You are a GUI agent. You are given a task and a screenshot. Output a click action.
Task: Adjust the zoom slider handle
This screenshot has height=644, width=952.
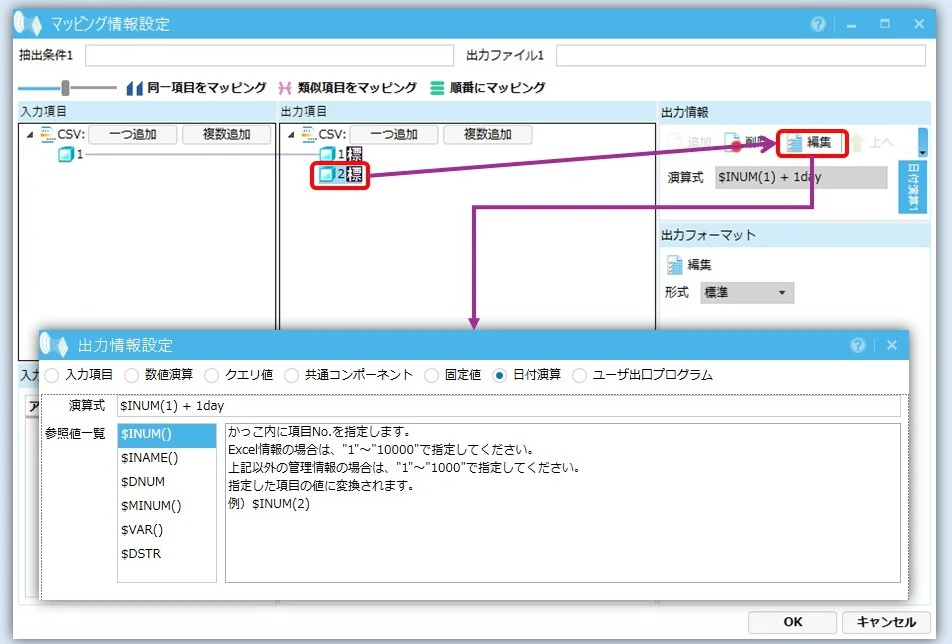pos(65,88)
